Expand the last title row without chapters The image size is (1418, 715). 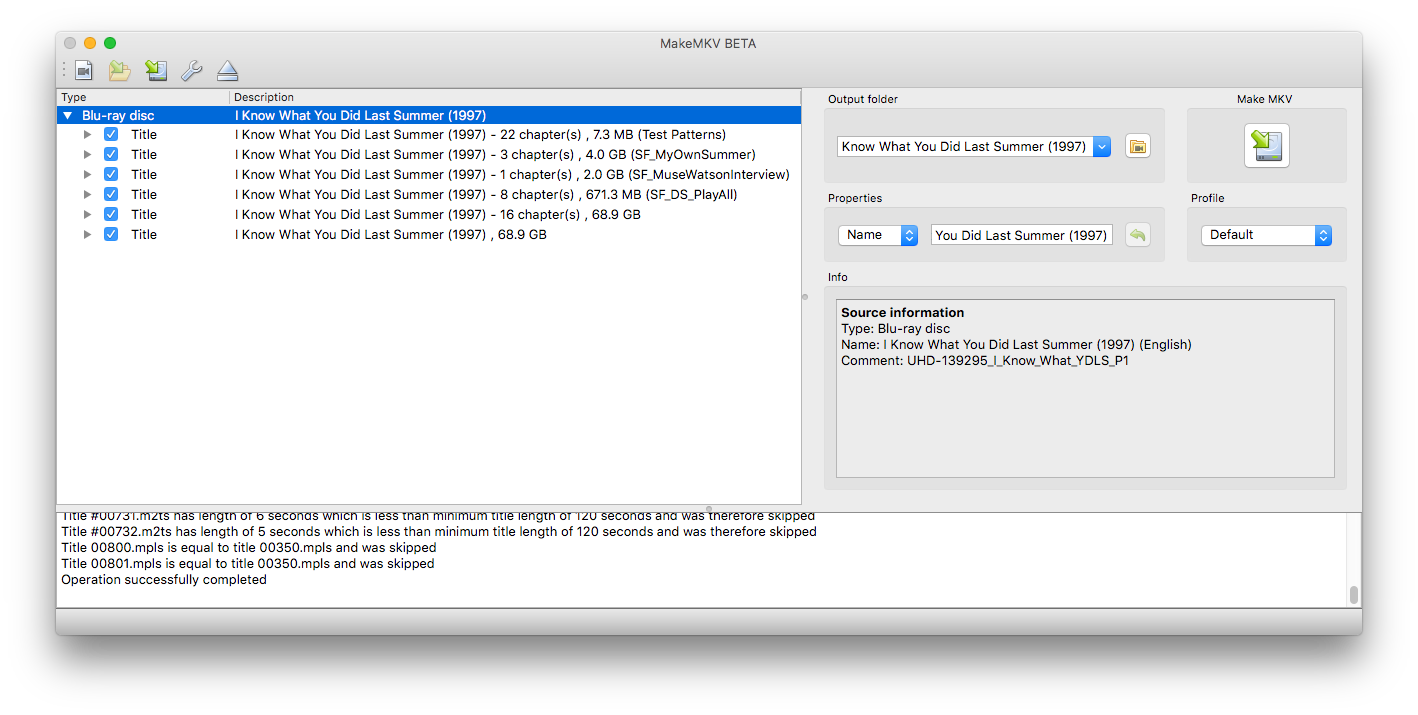point(88,234)
